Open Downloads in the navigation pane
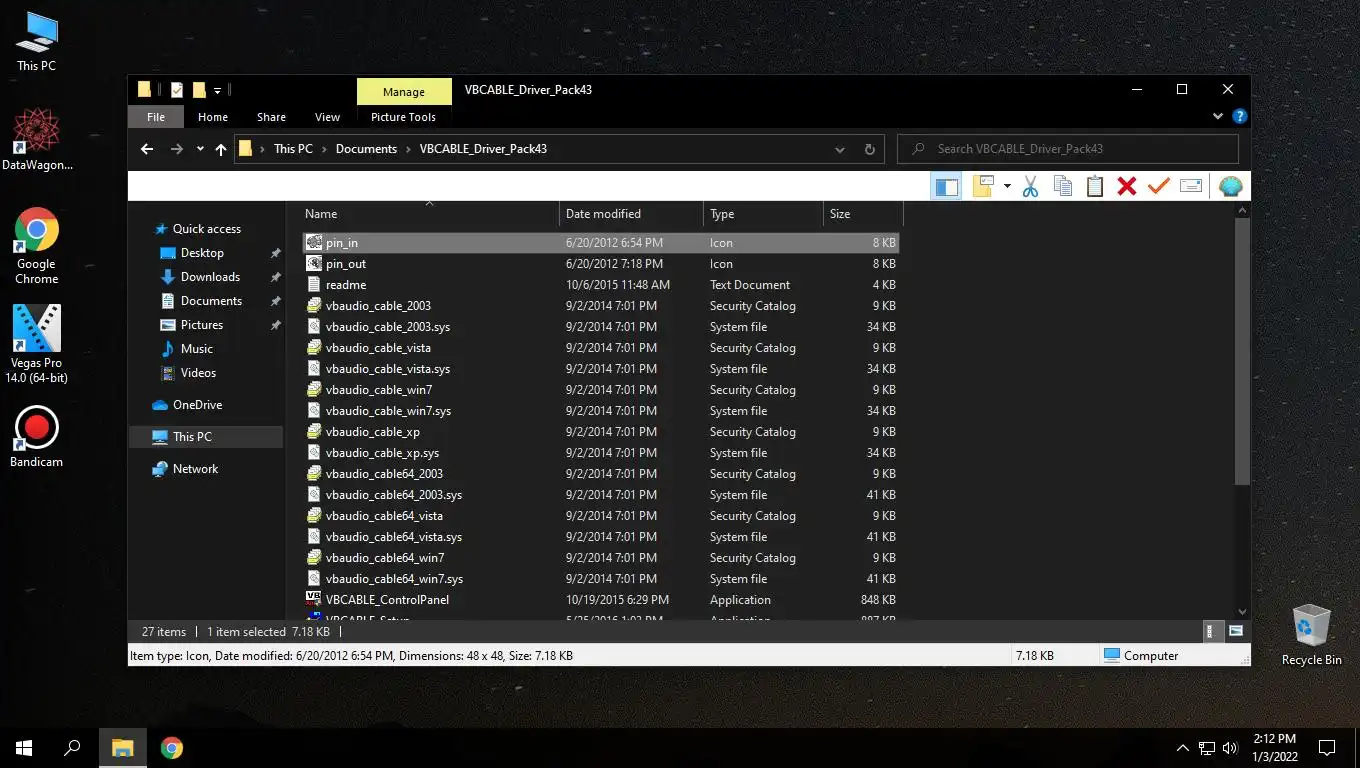 click(210, 277)
